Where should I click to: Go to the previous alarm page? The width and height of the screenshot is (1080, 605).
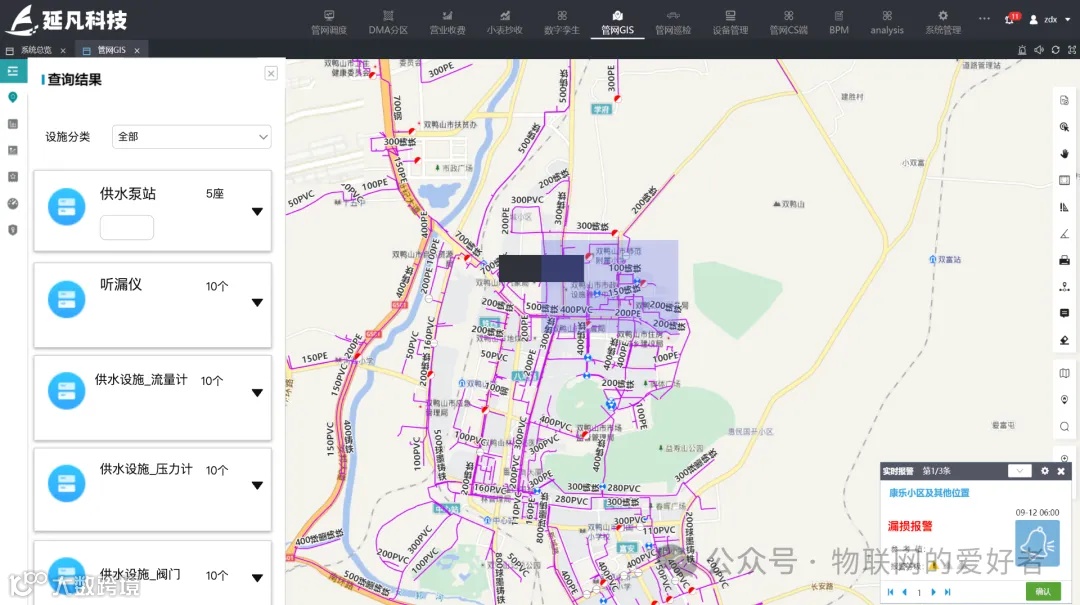pyautogui.click(x=904, y=592)
